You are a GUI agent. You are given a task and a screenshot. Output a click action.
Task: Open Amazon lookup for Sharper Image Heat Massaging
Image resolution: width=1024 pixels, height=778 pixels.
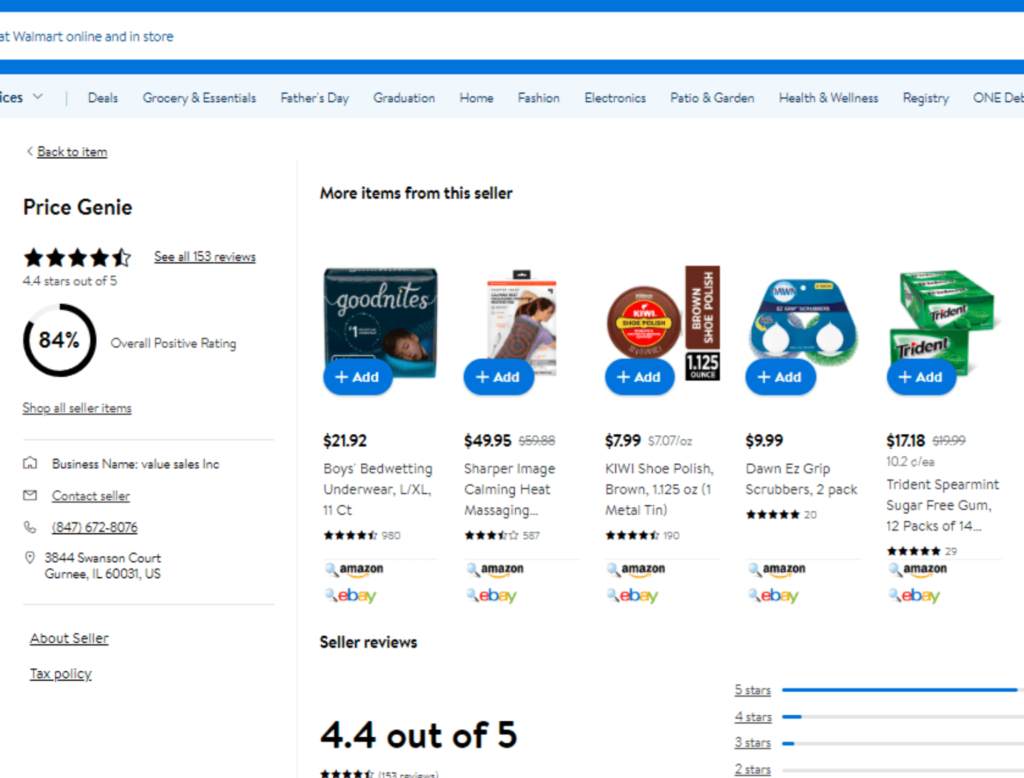pyautogui.click(x=496, y=570)
